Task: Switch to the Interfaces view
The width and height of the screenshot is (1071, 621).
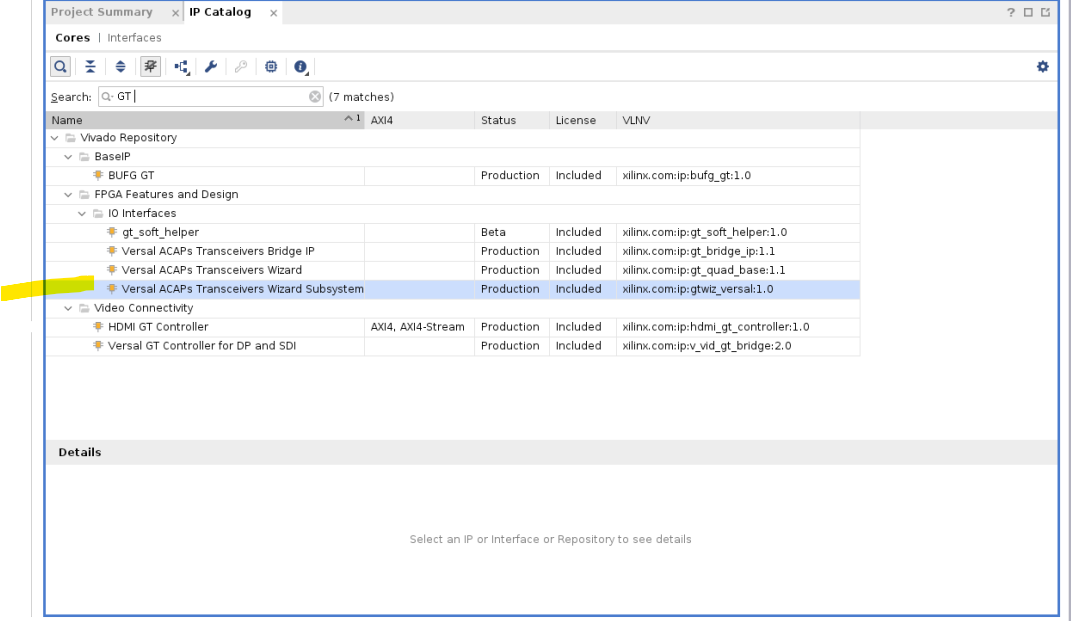Action: pyautogui.click(x=134, y=38)
